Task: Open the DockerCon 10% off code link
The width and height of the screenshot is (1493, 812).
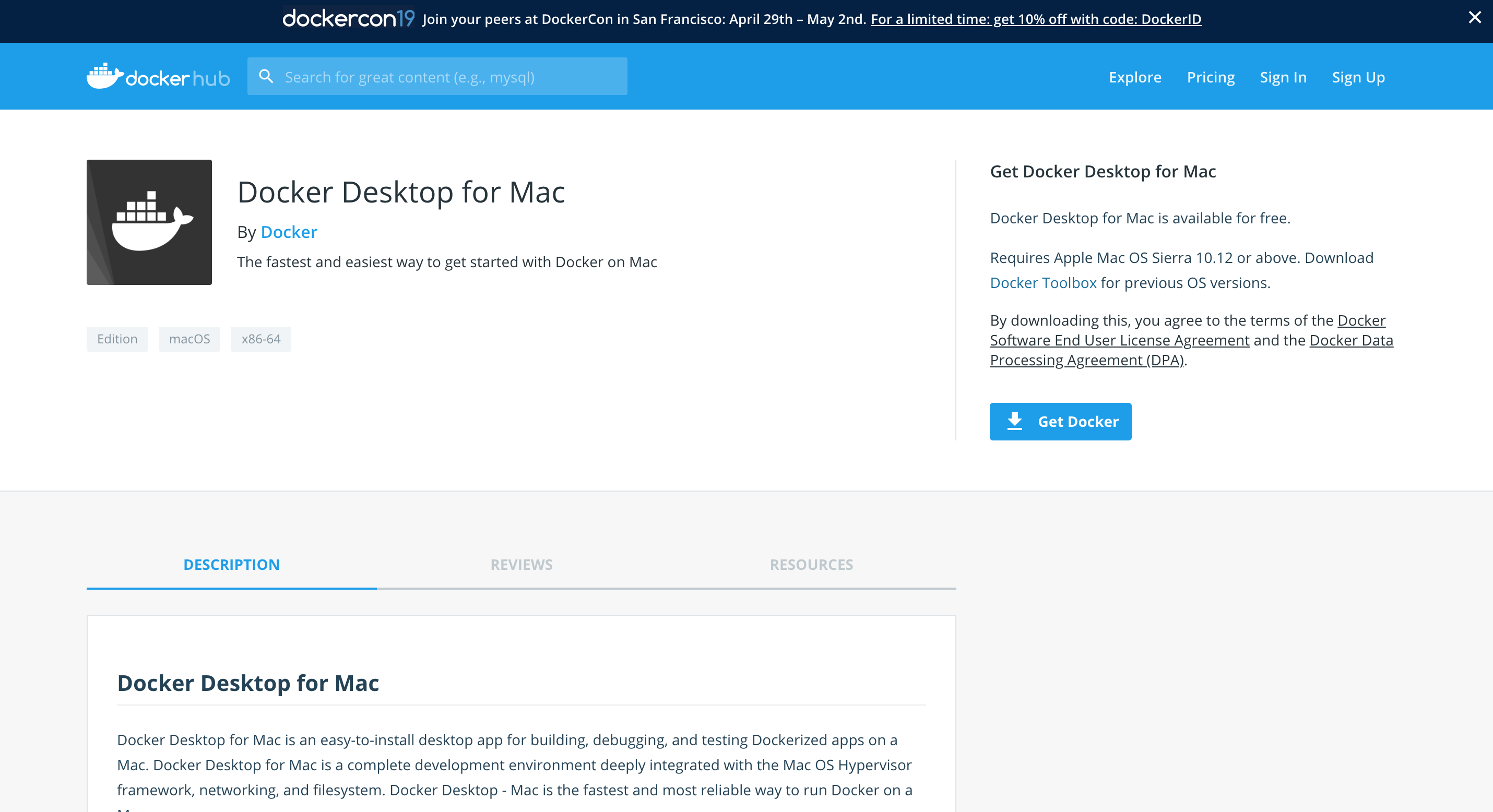Action: point(1035,19)
